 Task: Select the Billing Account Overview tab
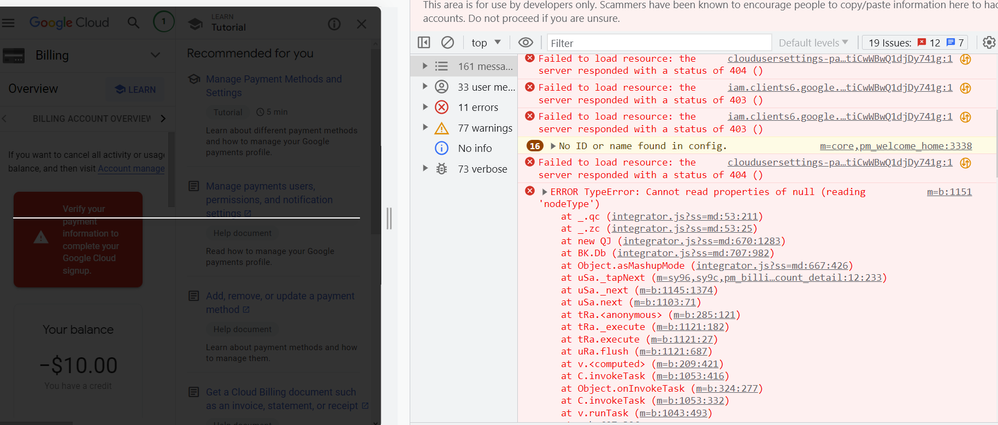point(92,118)
